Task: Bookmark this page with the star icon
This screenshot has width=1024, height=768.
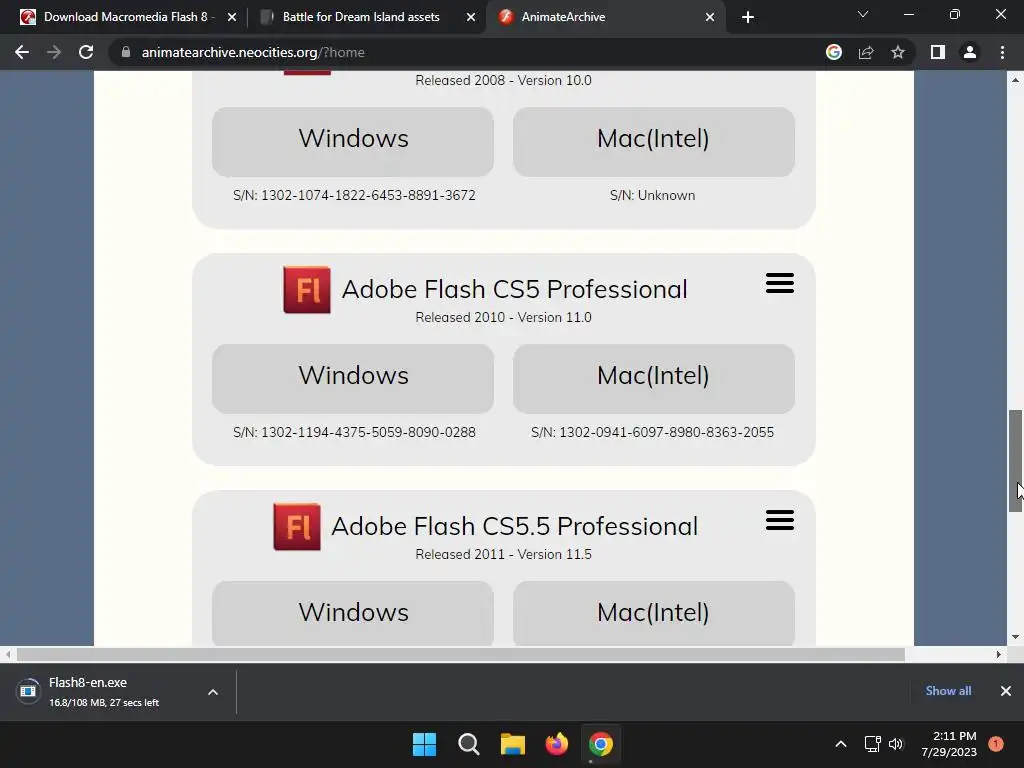Action: coord(898,52)
